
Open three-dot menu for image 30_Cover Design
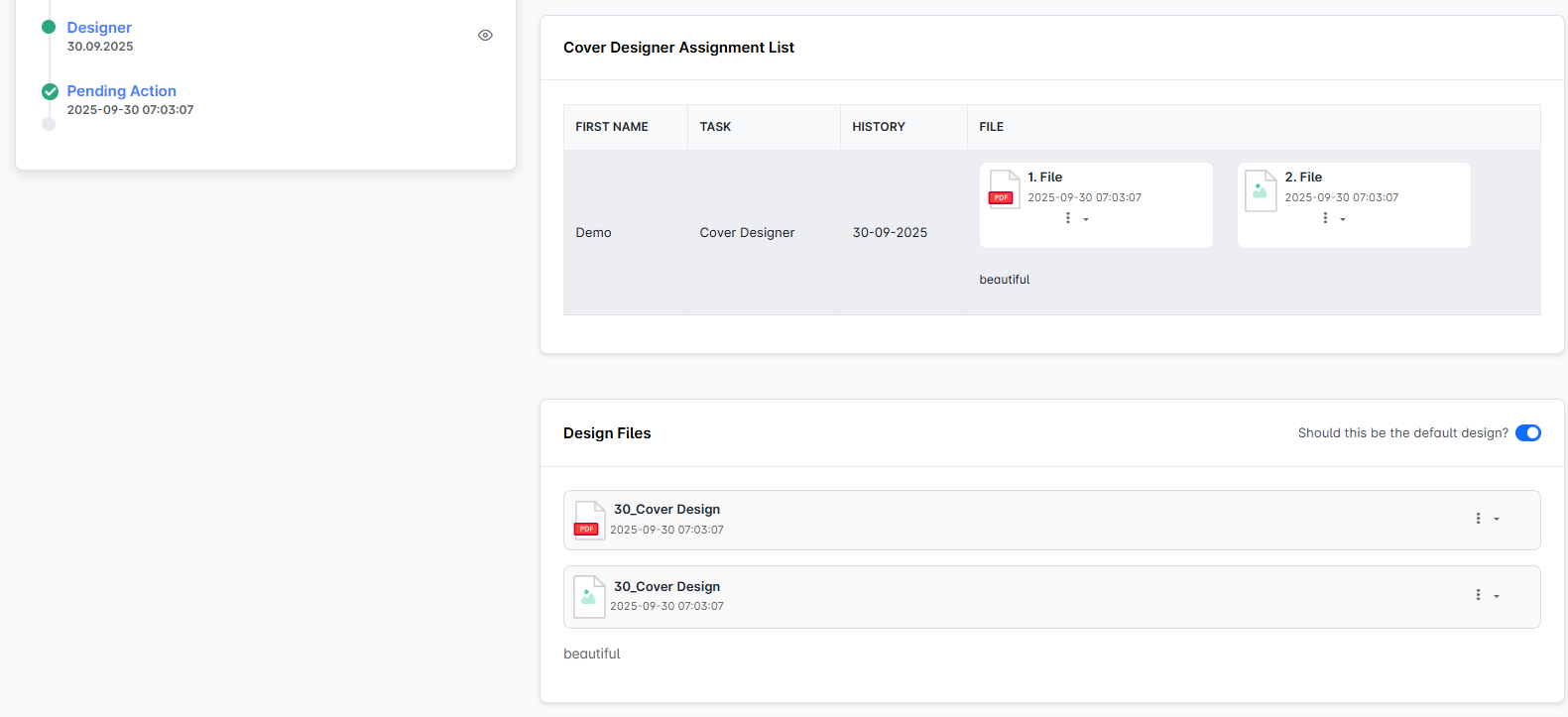pos(1478,595)
